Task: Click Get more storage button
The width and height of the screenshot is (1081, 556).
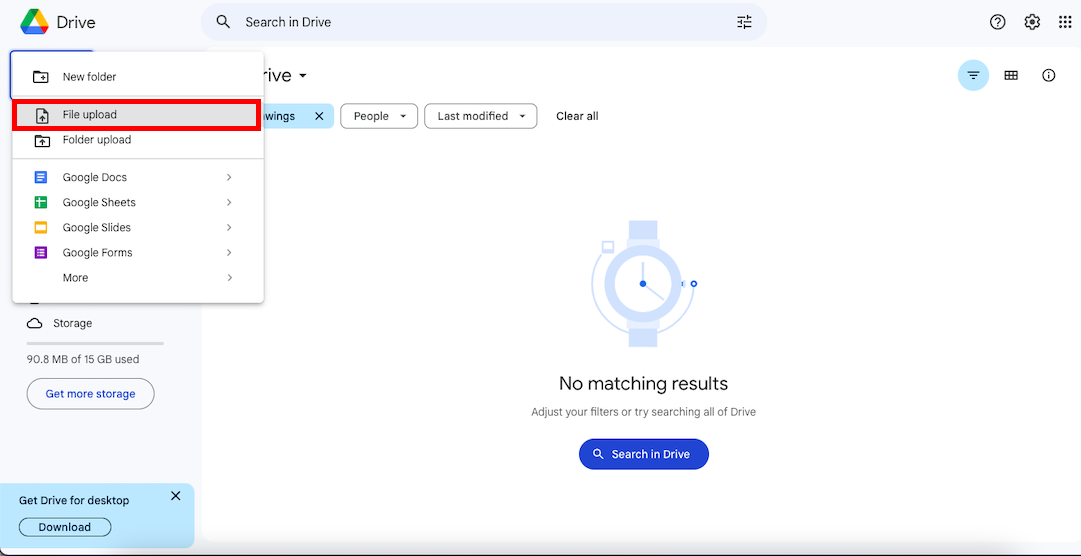Action: point(90,394)
